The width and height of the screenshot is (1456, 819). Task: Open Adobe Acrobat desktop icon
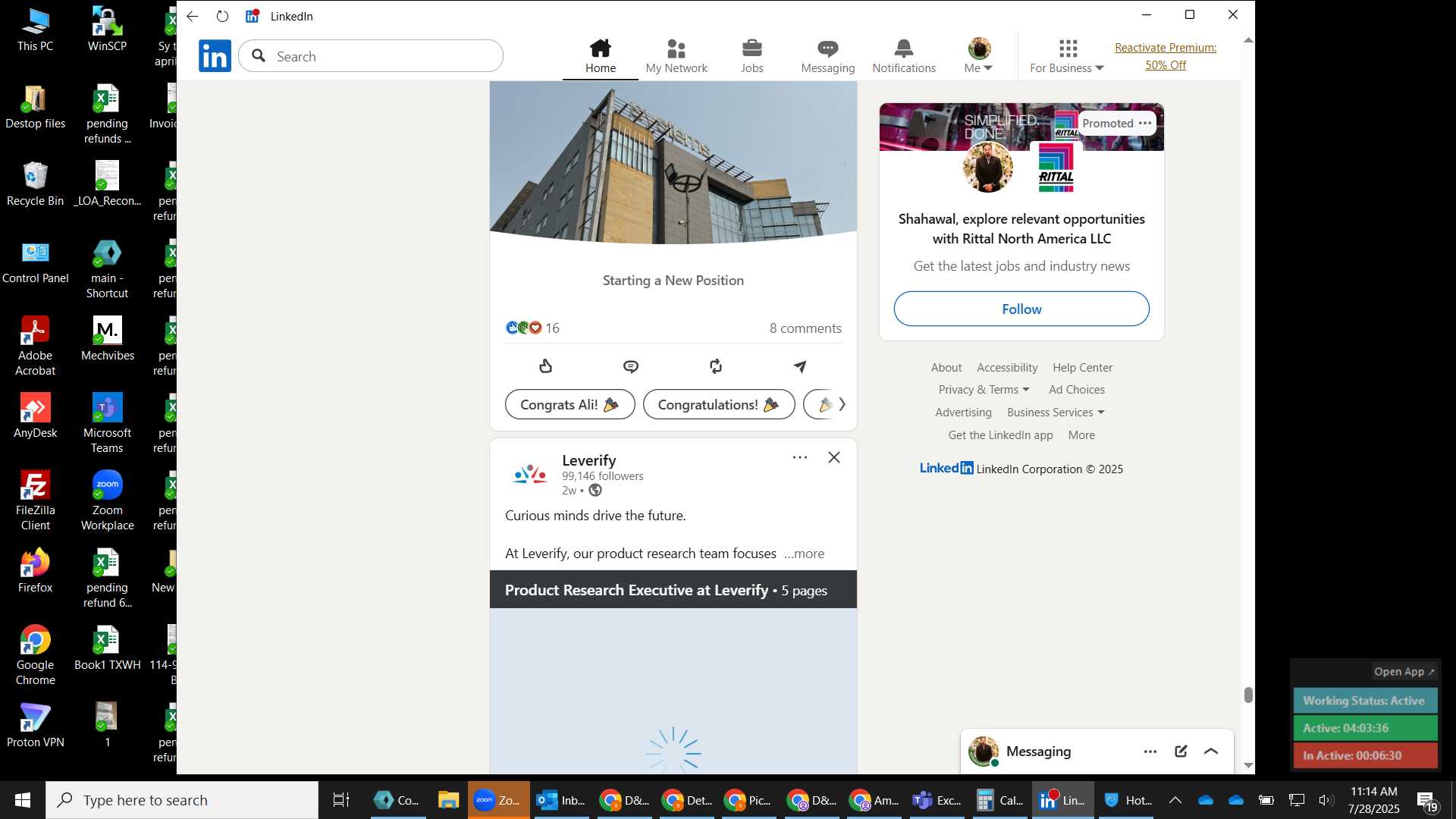coord(36,346)
